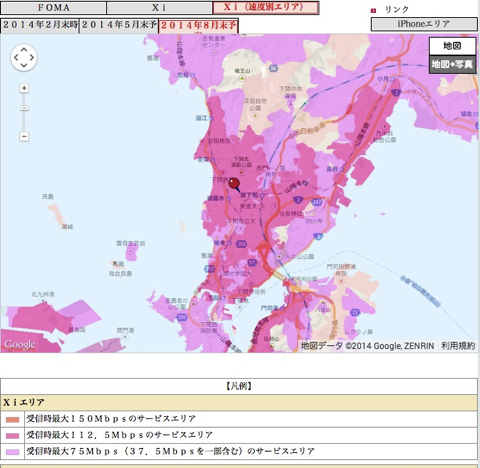
Task: Pan the map right with arrow
Action: pyautogui.click(x=32, y=58)
